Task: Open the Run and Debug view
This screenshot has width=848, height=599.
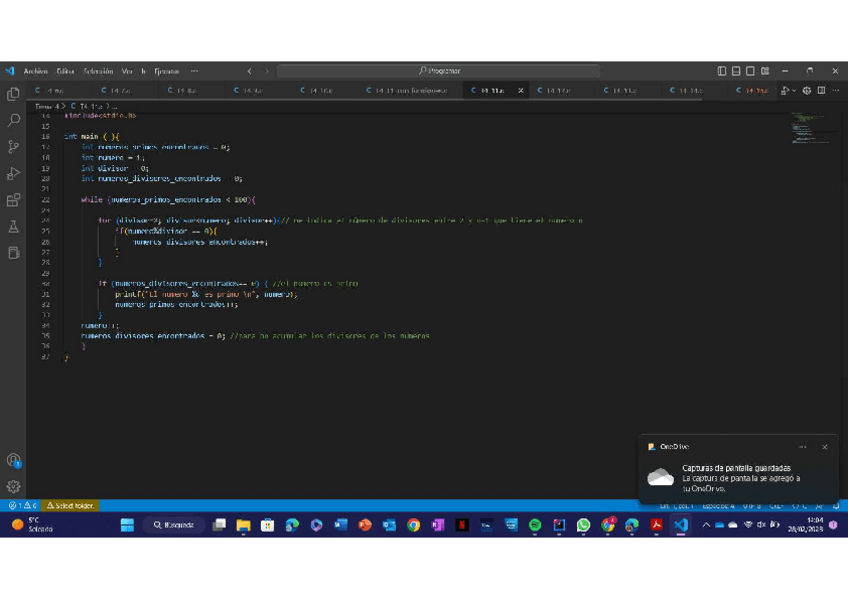Action: (13, 174)
